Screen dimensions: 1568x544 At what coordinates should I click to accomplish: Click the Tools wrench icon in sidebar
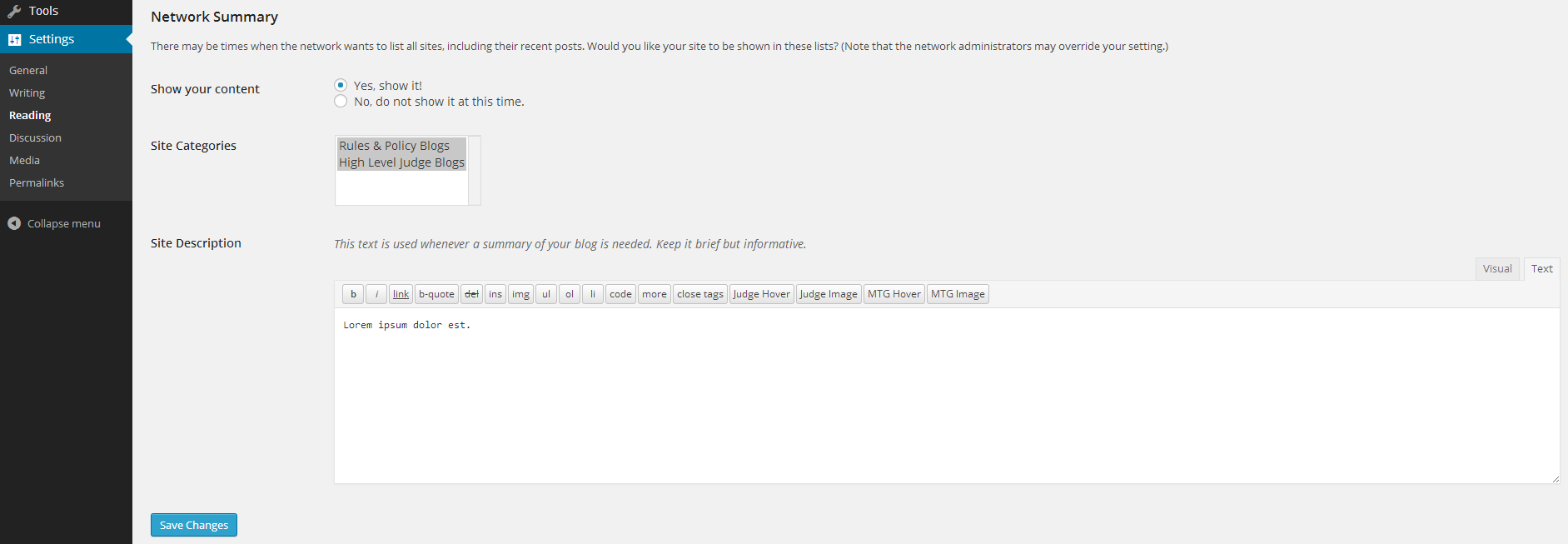(14, 11)
